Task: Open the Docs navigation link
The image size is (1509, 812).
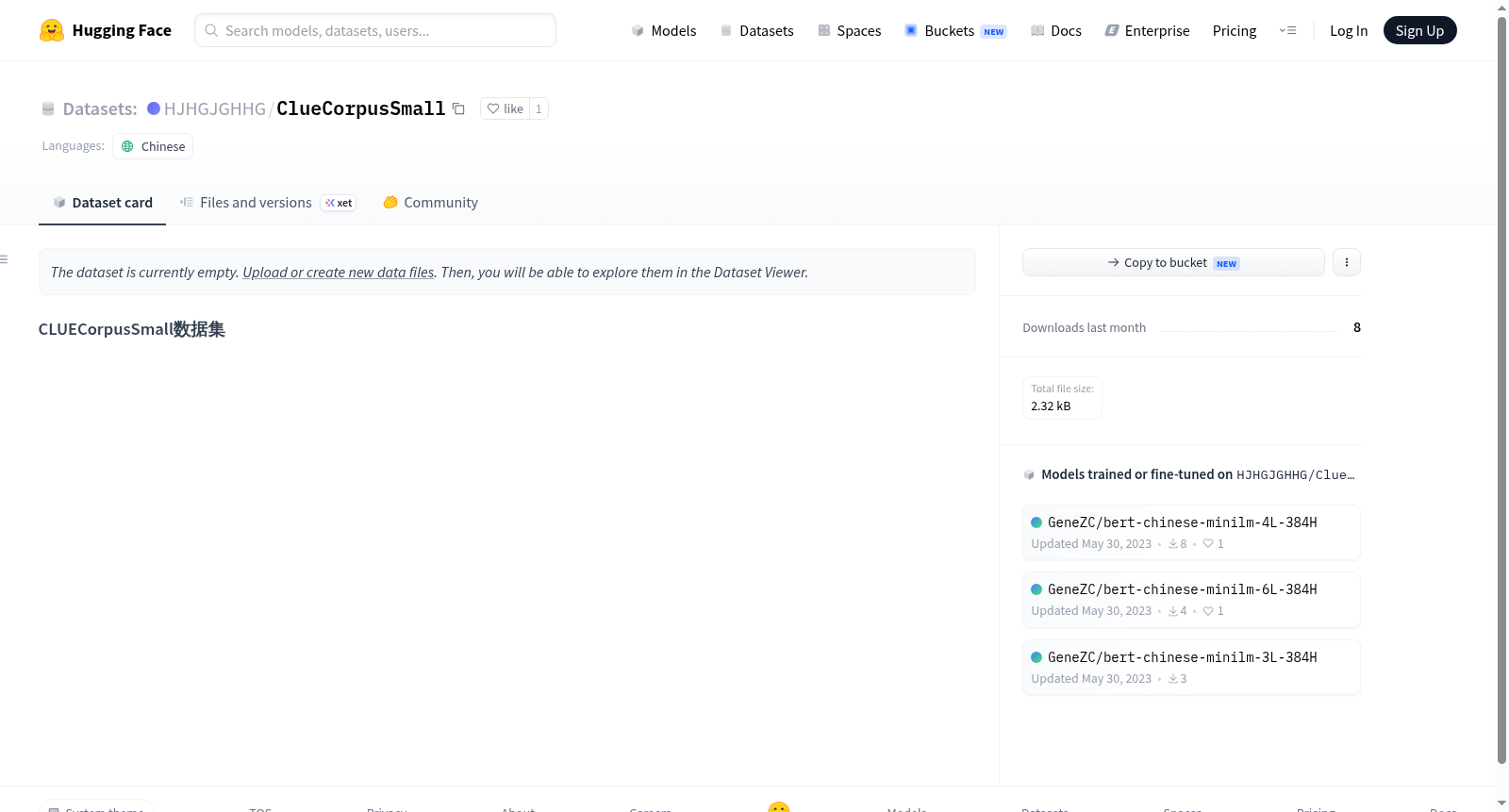Action: pos(1056,30)
